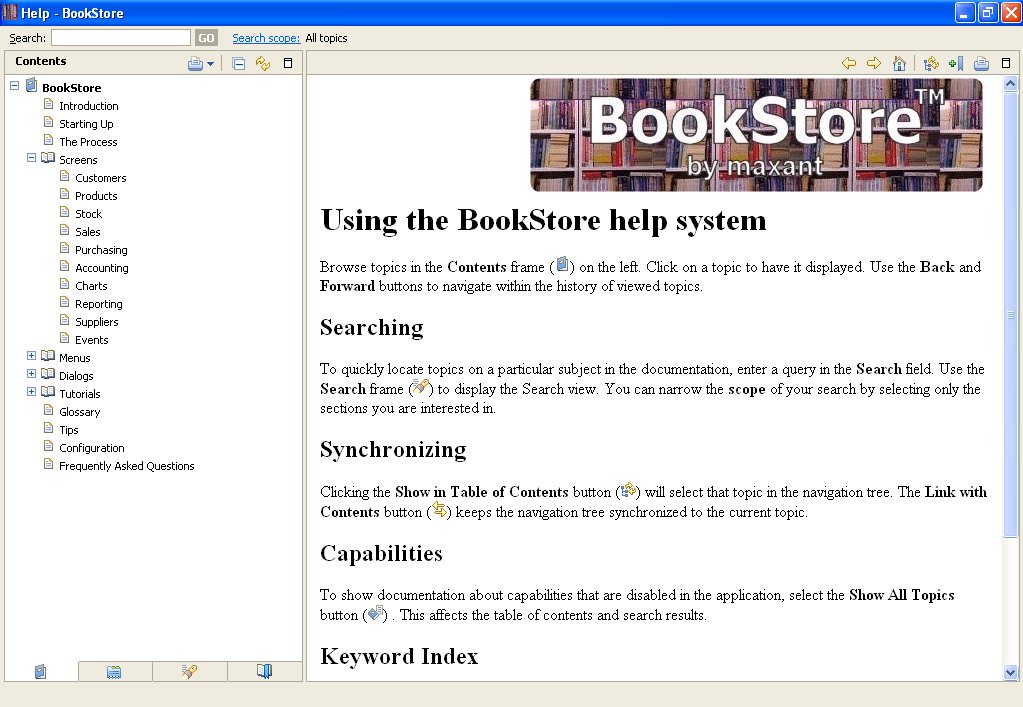Image resolution: width=1023 pixels, height=707 pixels.
Task: Open Frequently Asked Questions topic
Action: click(x=127, y=466)
